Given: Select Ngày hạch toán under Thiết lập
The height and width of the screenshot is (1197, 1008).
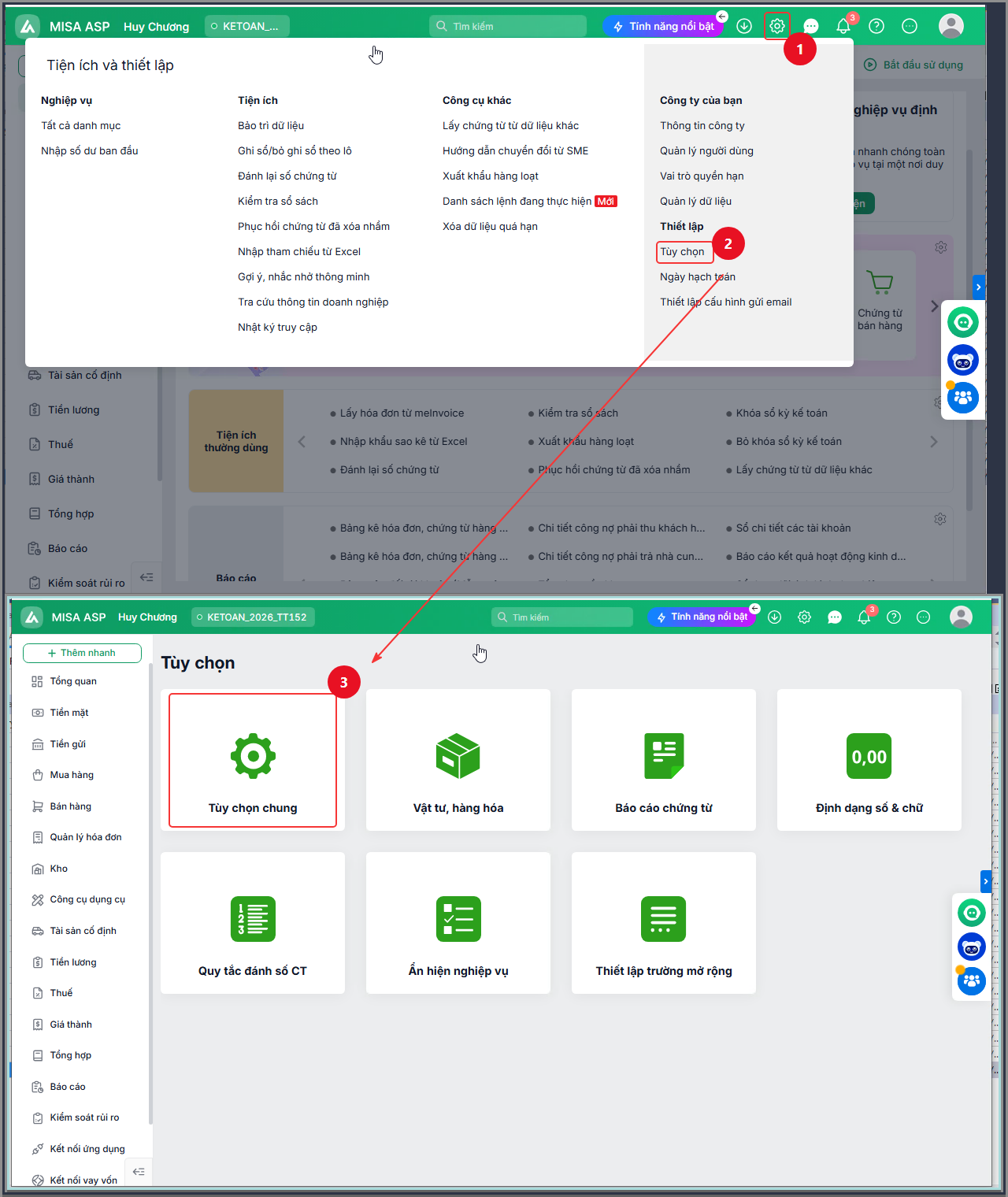Looking at the screenshot, I should pyautogui.click(x=698, y=277).
